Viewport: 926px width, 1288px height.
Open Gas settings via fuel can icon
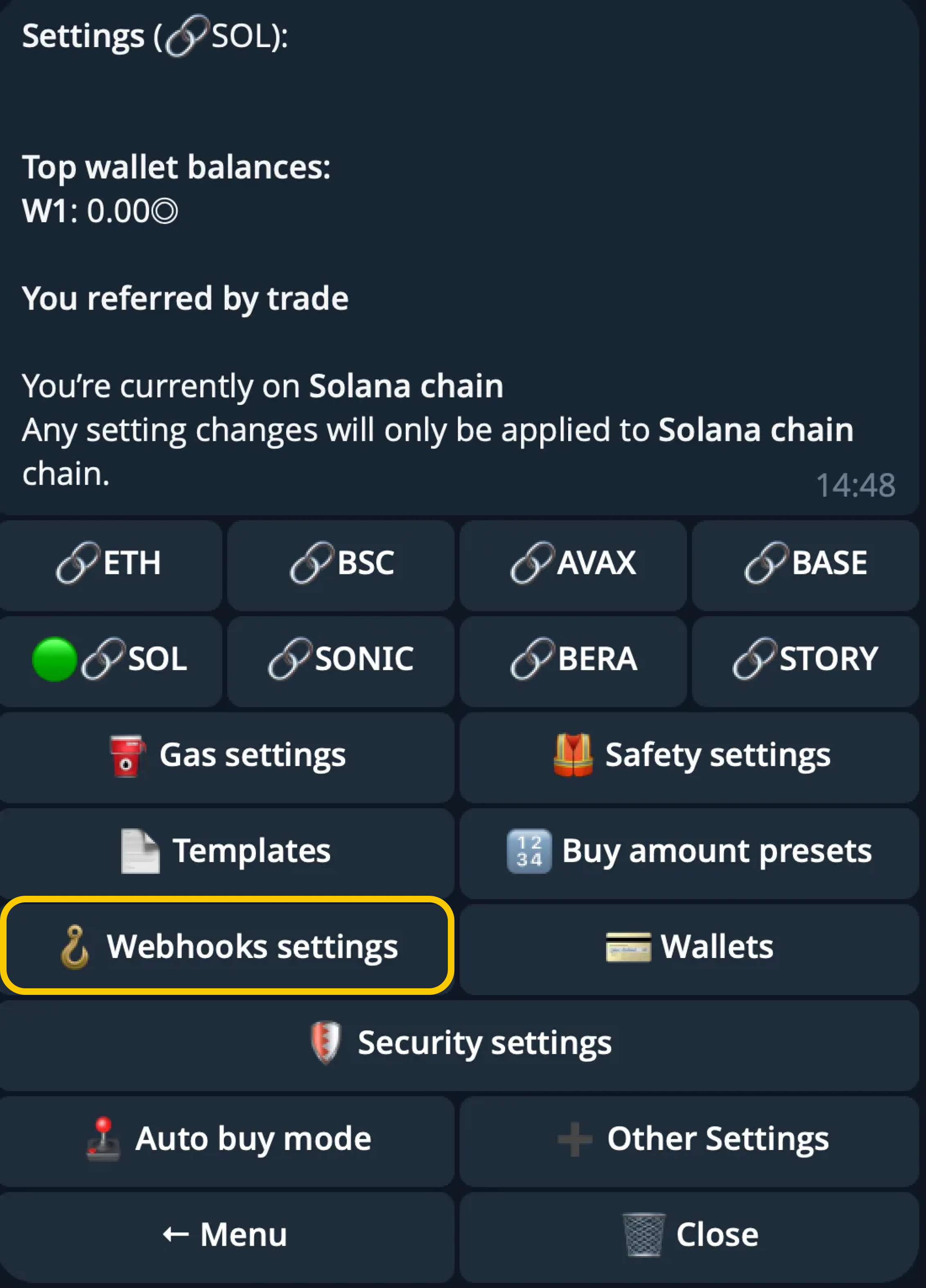coord(126,756)
